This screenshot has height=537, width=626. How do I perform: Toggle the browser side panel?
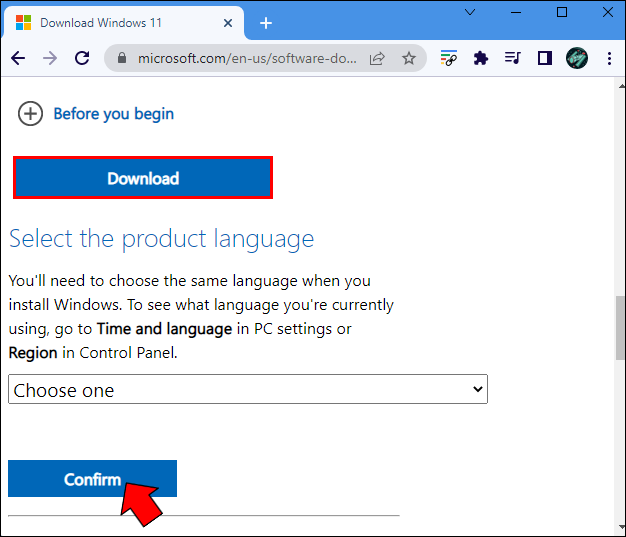[x=545, y=58]
